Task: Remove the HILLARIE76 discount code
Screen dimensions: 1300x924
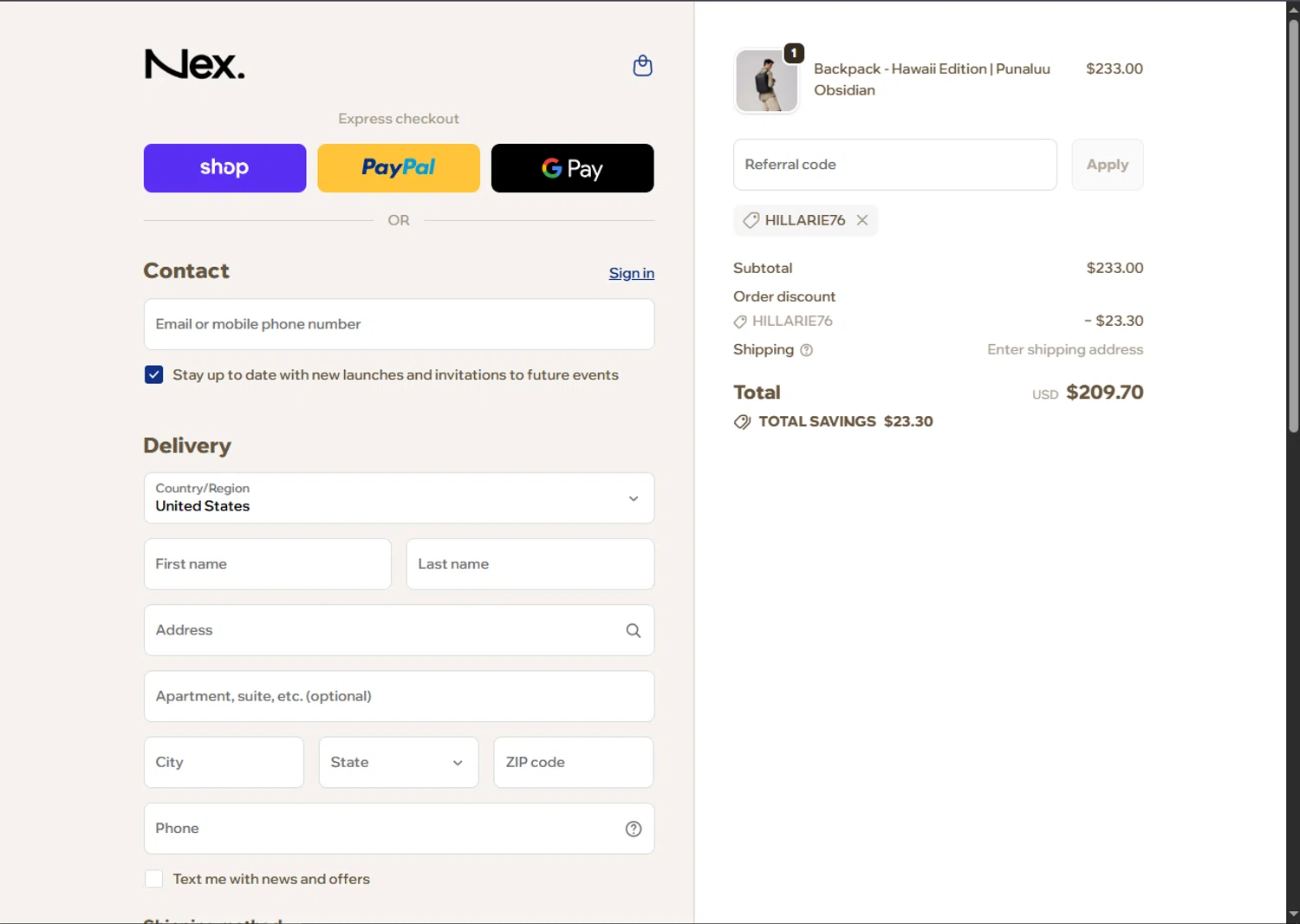Action: tap(862, 220)
